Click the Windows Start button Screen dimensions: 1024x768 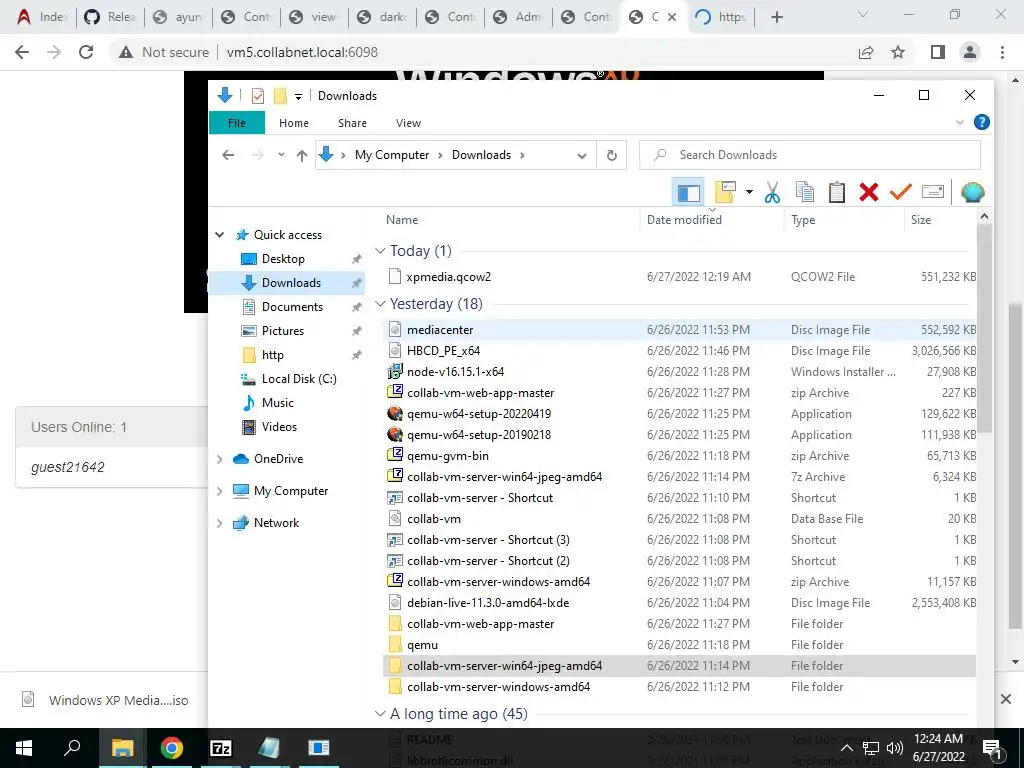tap(24, 748)
